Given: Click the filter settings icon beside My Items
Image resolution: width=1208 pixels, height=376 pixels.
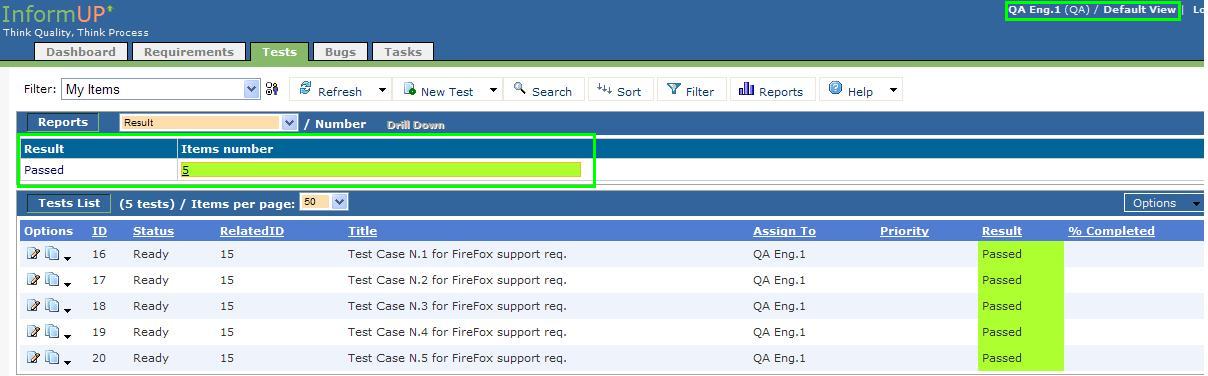Looking at the screenshot, I should (272, 89).
